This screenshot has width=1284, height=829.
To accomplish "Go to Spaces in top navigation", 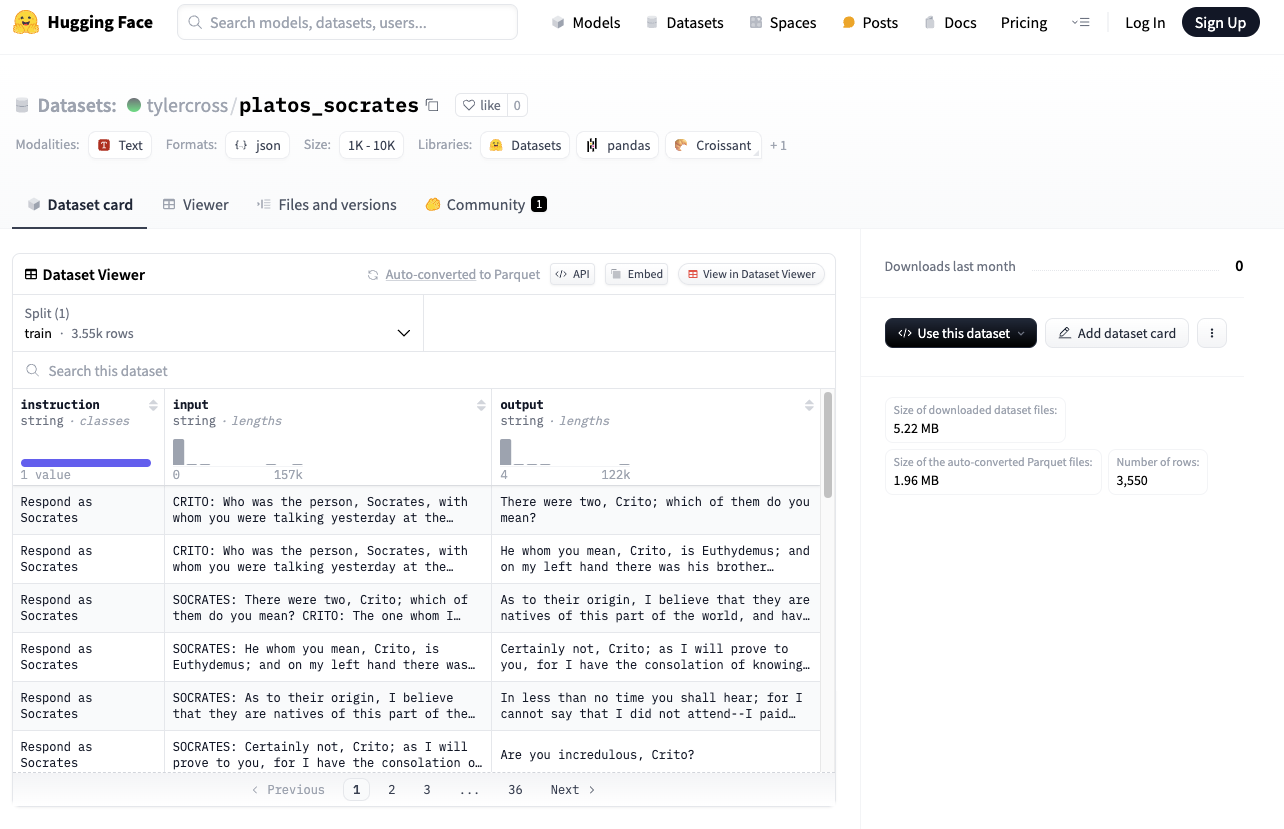I will tap(783, 22).
